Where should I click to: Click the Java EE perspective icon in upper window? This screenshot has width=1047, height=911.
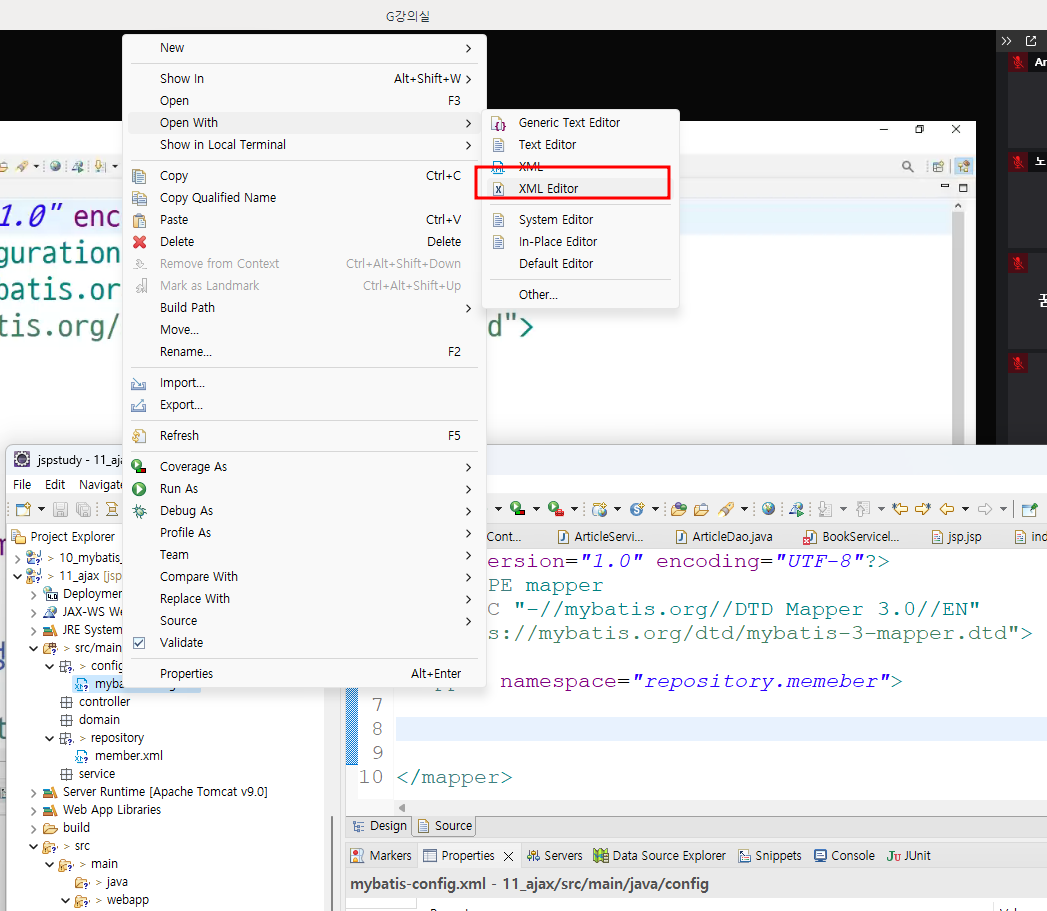point(963,166)
